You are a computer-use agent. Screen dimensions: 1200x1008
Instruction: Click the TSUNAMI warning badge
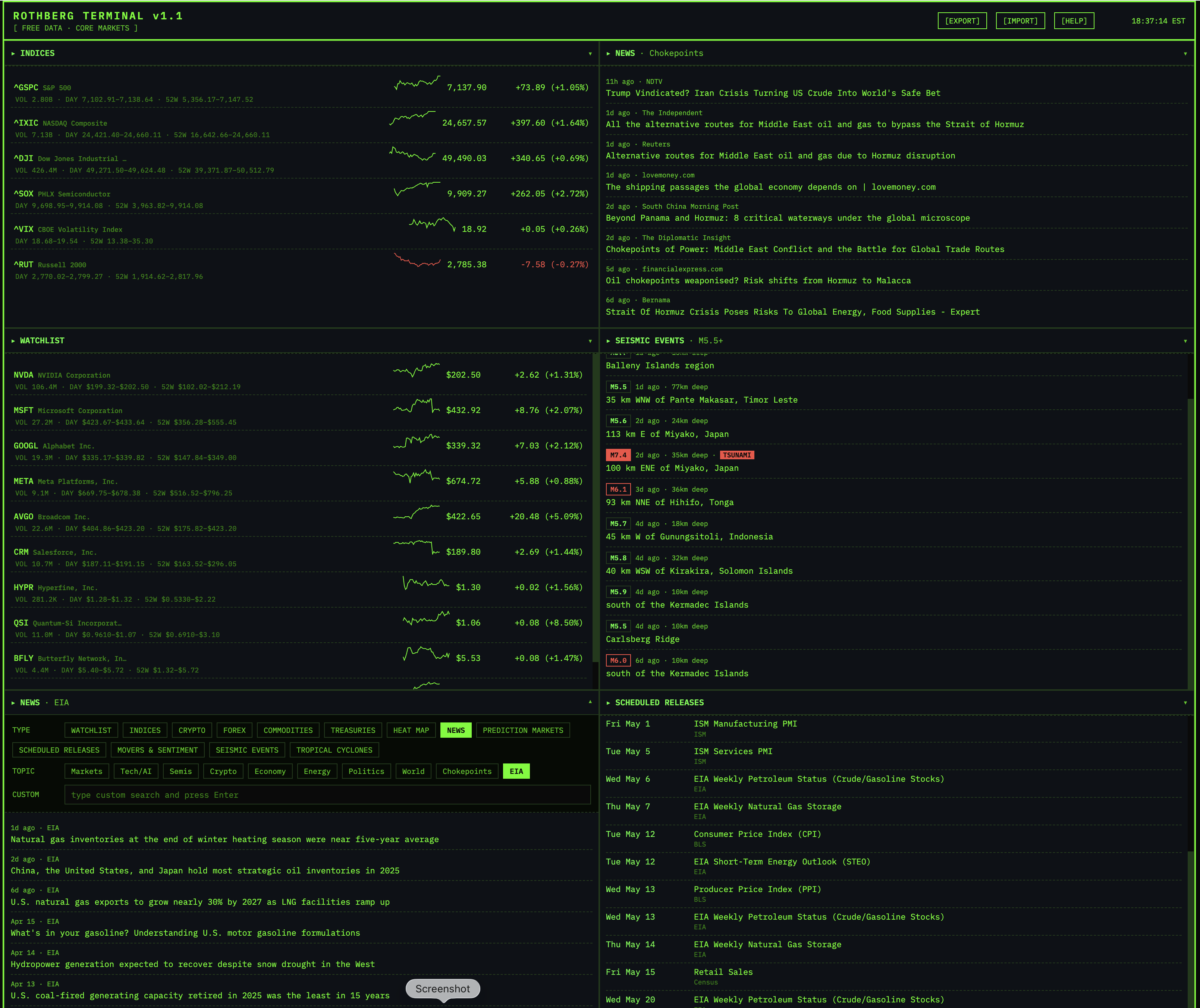pyautogui.click(x=737, y=456)
